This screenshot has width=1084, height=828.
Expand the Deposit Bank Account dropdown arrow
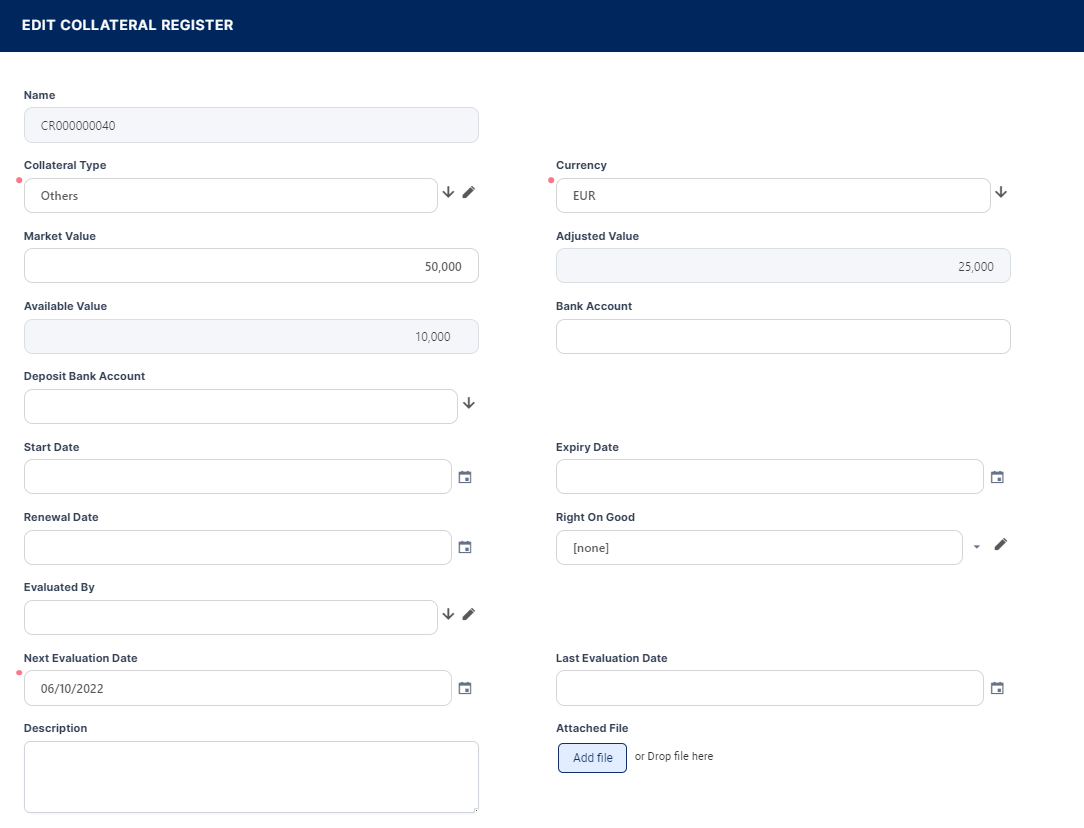point(468,403)
